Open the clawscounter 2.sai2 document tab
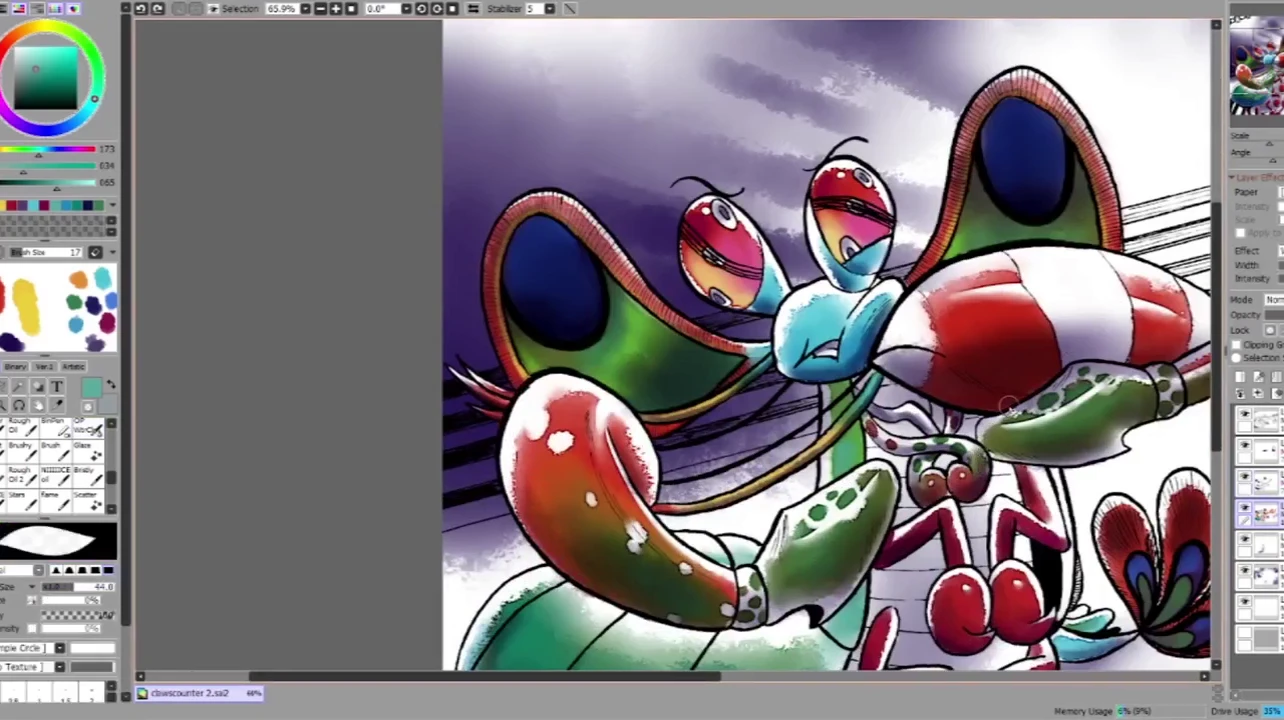The image size is (1284, 720). (x=200, y=693)
